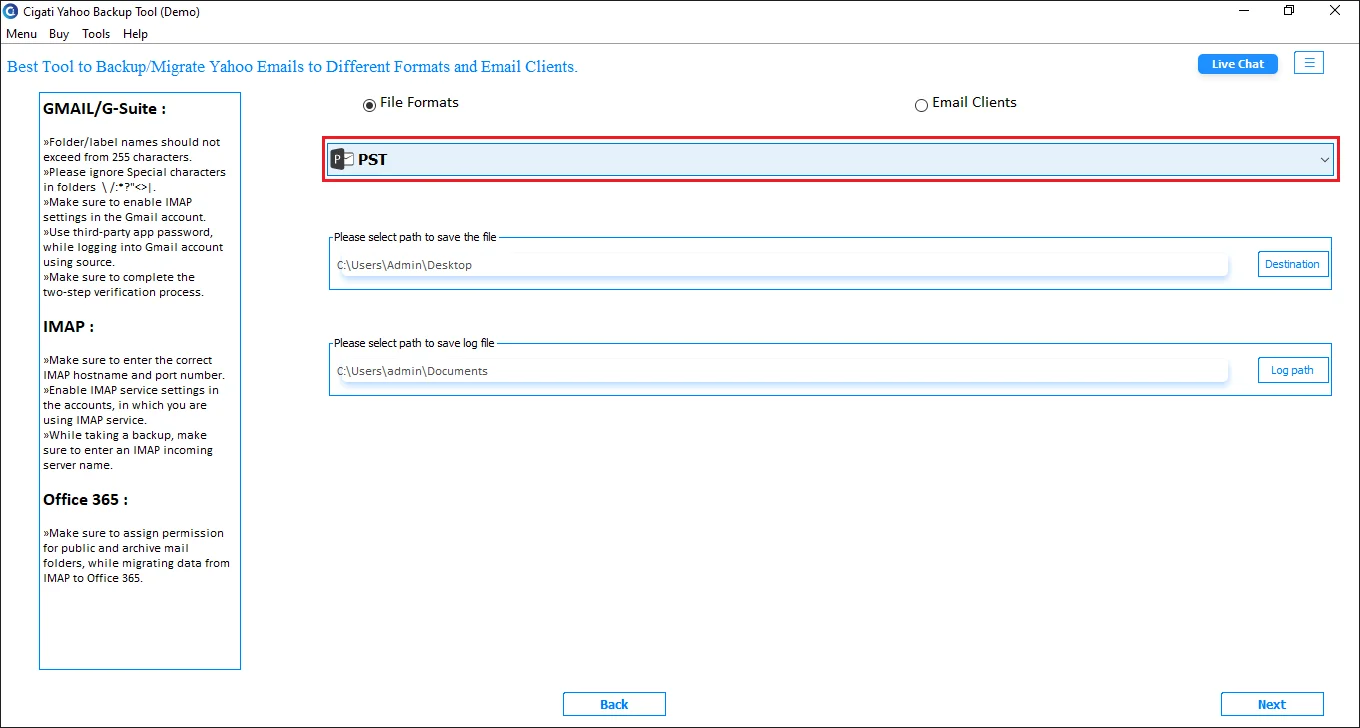
Task: Open the PST file format combo box
Action: [x=831, y=160]
